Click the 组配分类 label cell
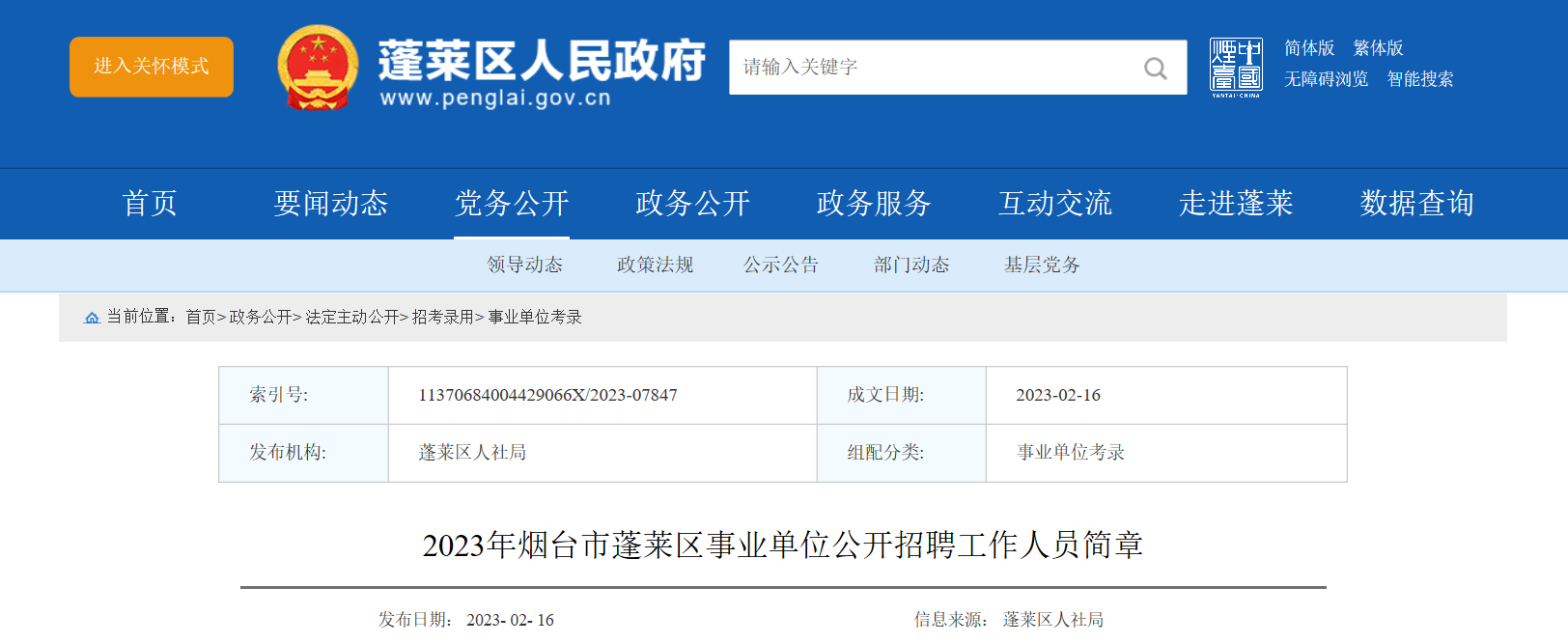The height and width of the screenshot is (643, 1568). (x=902, y=453)
